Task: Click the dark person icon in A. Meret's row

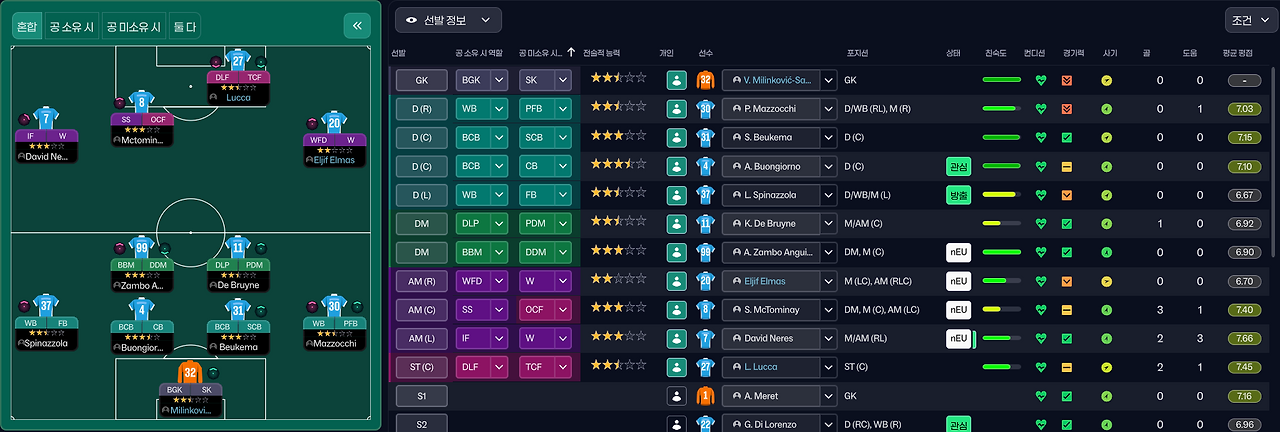Action: coord(677,395)
